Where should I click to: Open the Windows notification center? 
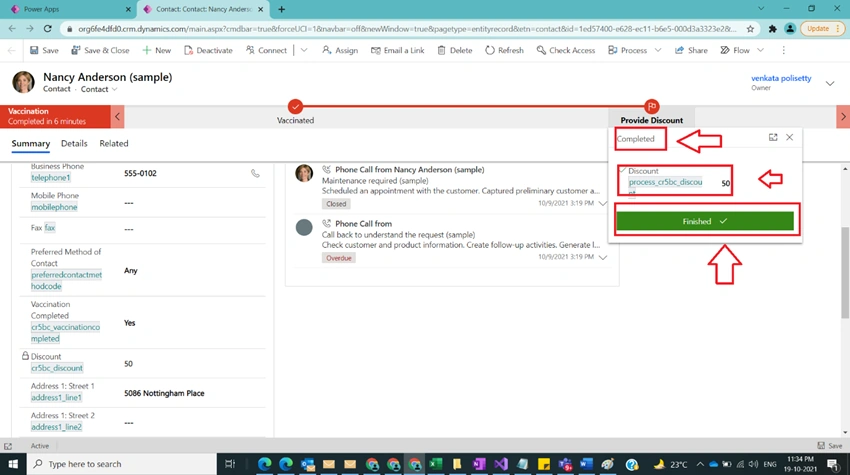click(833, 464)
